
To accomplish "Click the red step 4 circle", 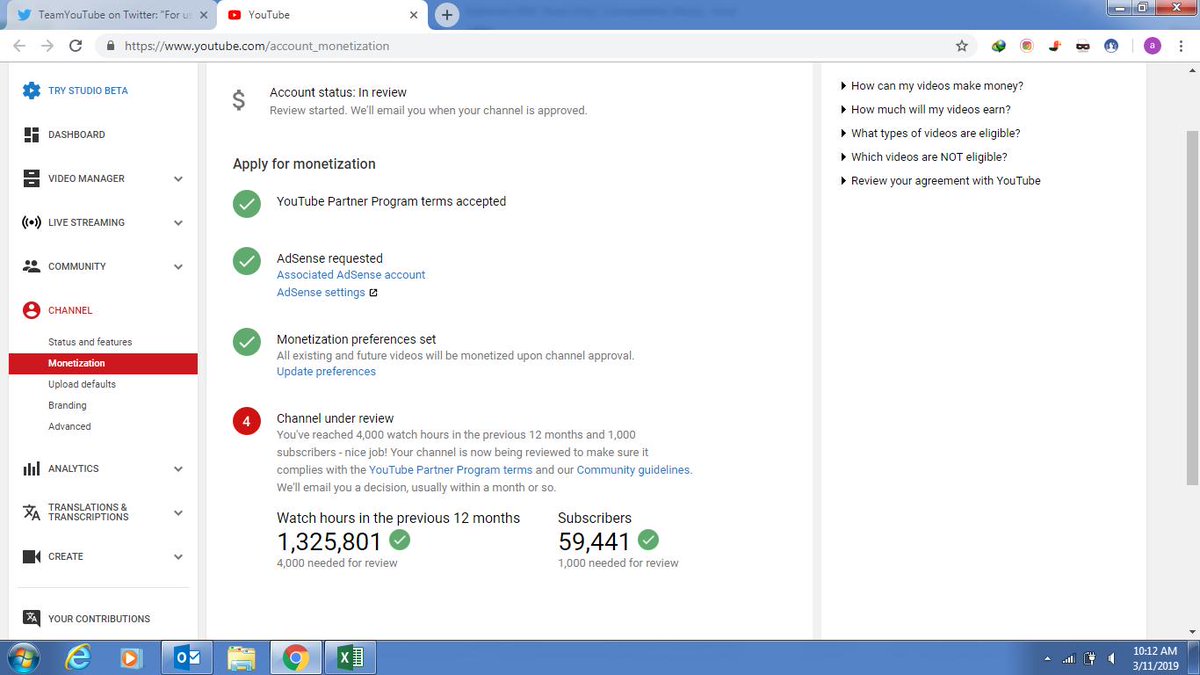I will click(x=246, y=421).
